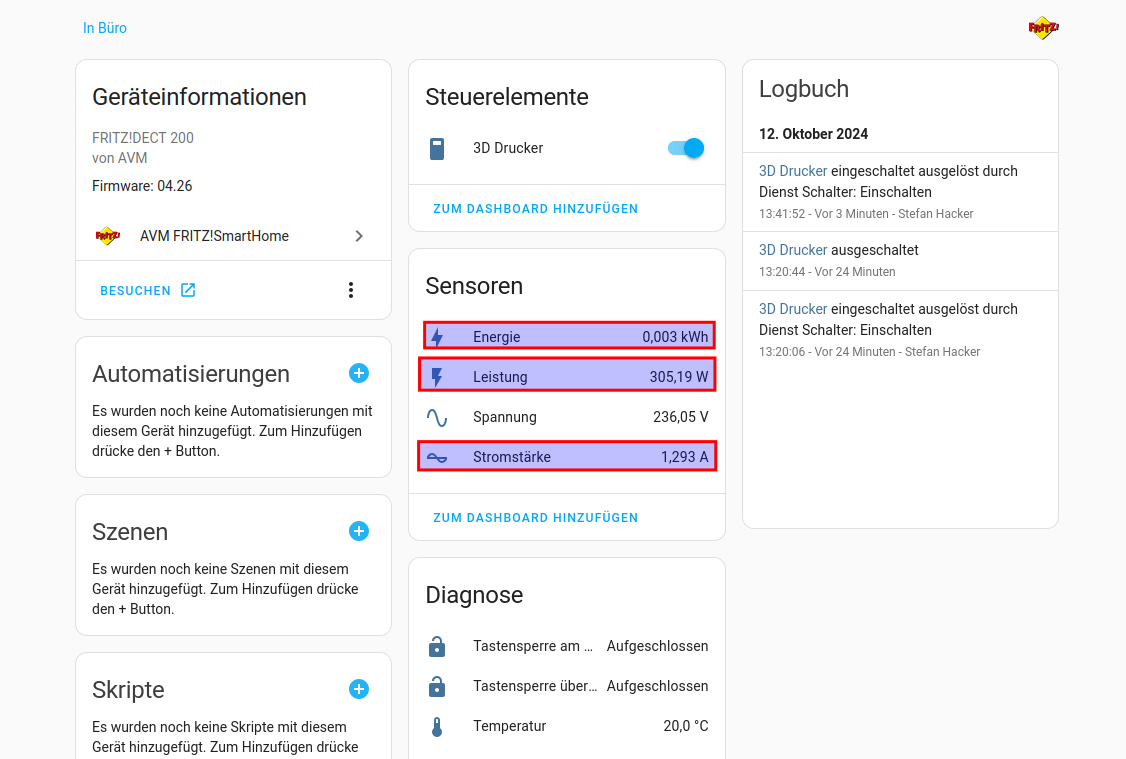The image size is (1126, 759).
Task: Open the three-dot menu in Geräteinformationen
Action: [x=350, y=290]
